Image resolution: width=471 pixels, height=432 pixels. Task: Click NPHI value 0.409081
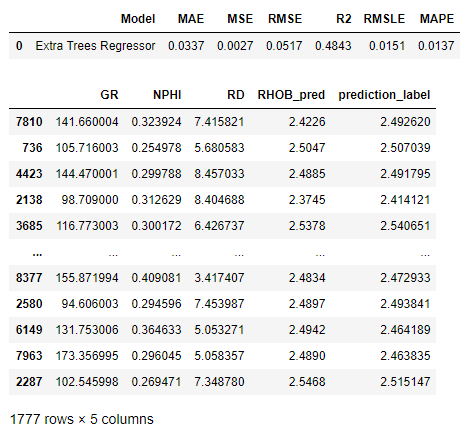pyautogui.click(x=156, y=278)
